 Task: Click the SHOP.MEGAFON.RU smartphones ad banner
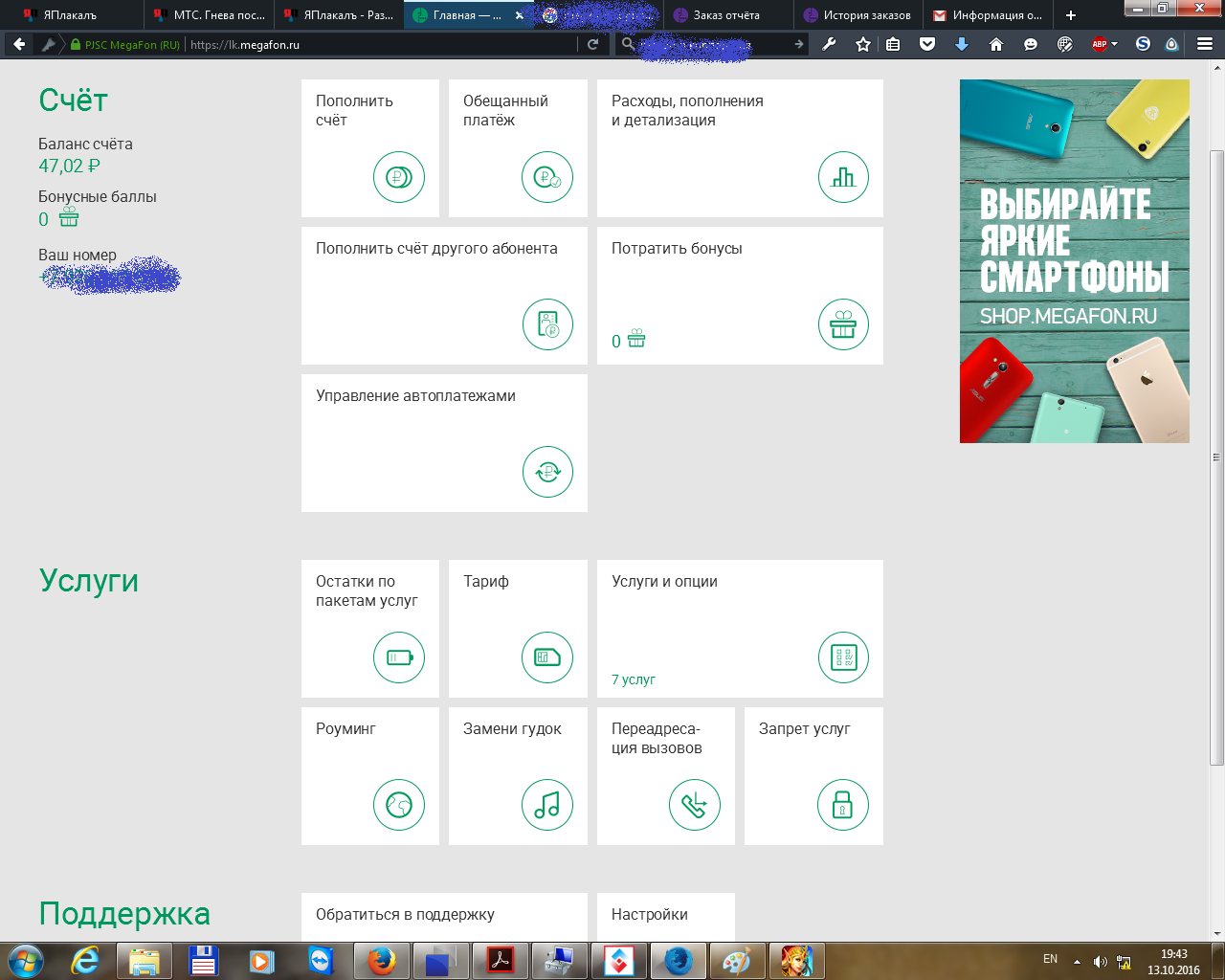(1075, 261)
